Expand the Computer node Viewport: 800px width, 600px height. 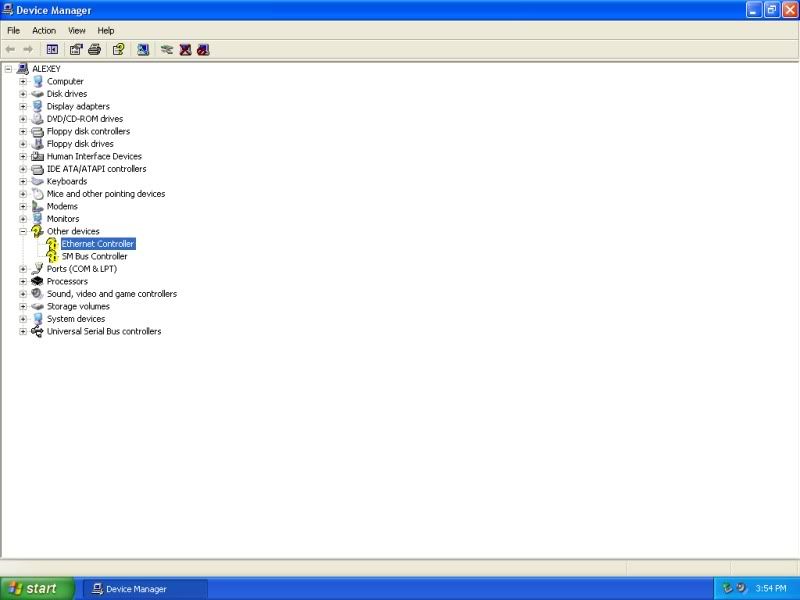coord(23,81)
